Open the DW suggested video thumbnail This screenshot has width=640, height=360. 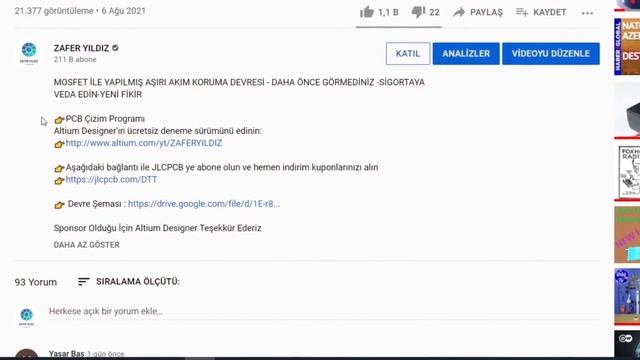(627, 344)
